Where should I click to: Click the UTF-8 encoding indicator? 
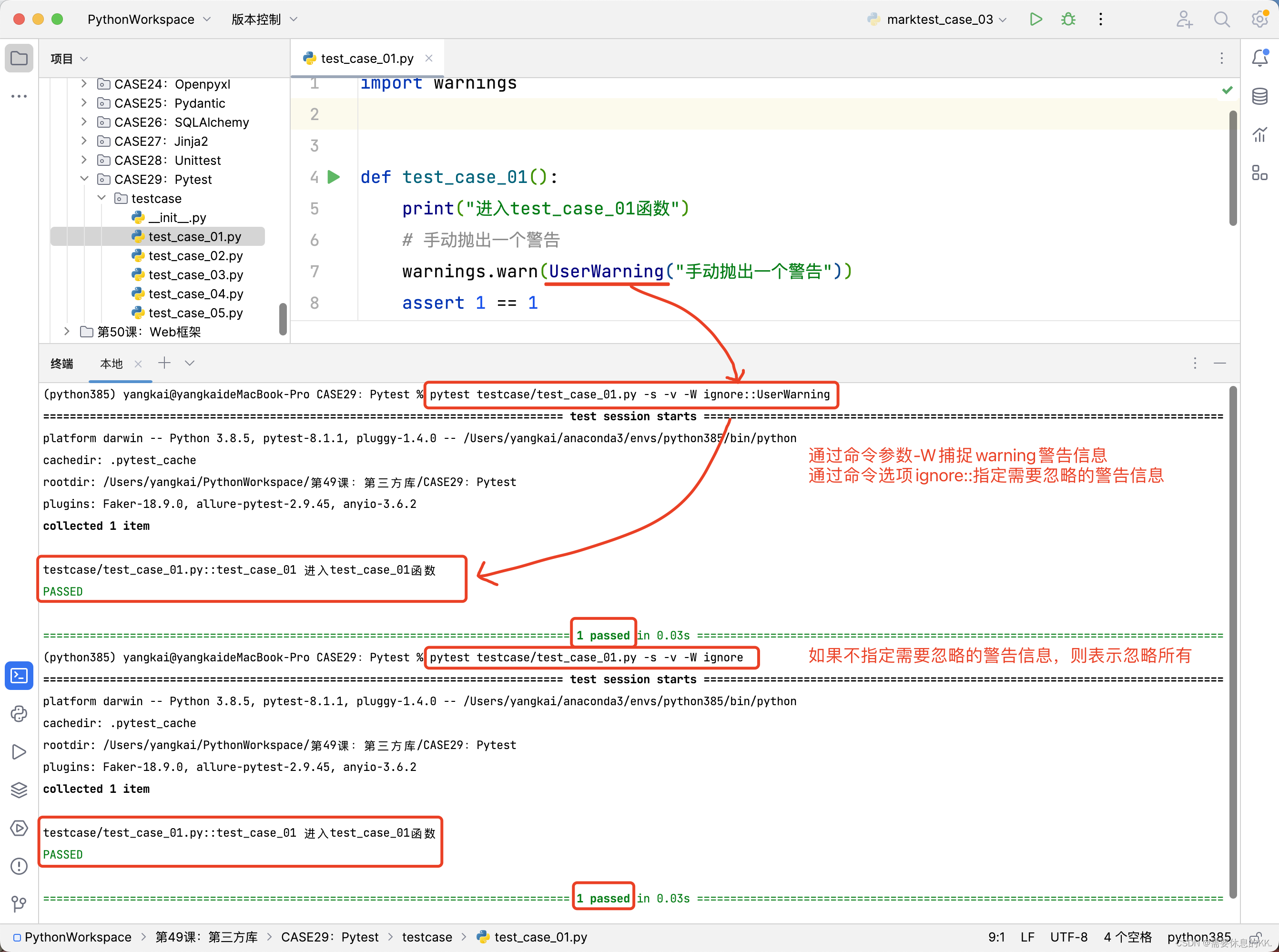(1069, 937)
